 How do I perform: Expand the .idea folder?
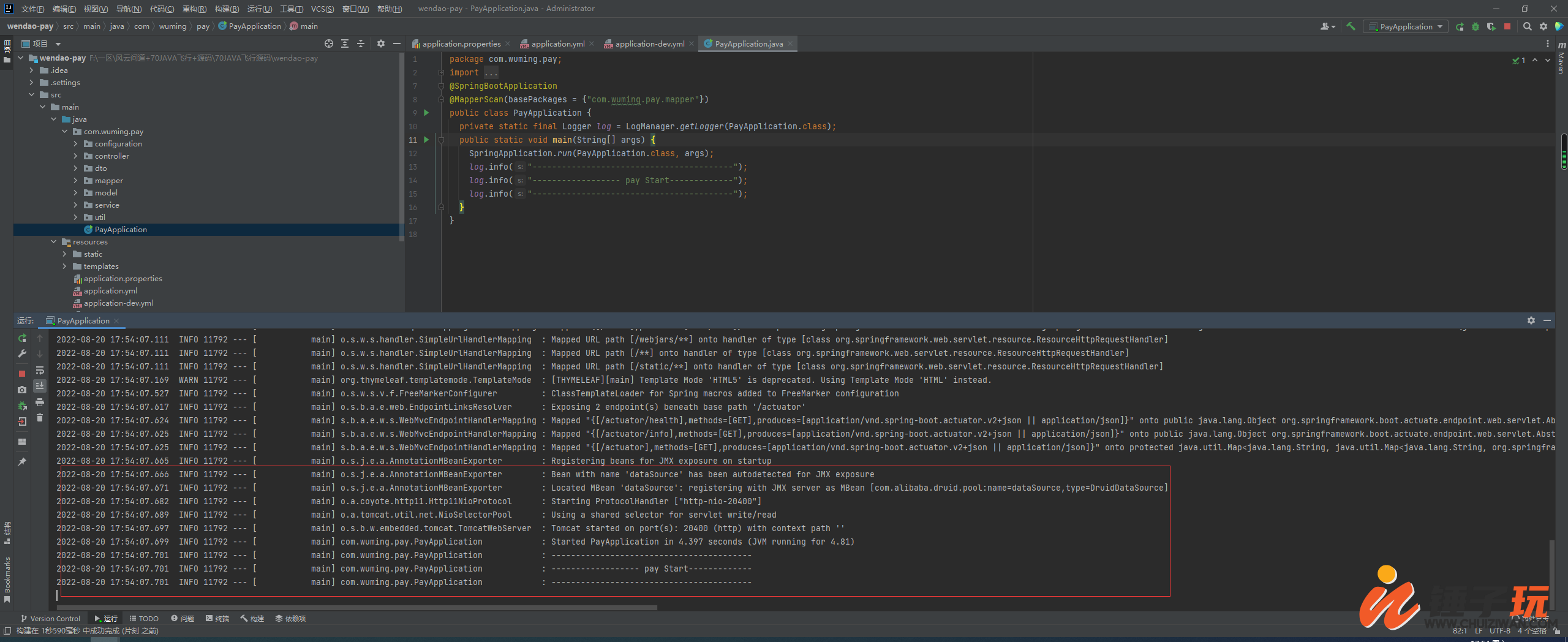pyautogui.click(x=32, y=70)
